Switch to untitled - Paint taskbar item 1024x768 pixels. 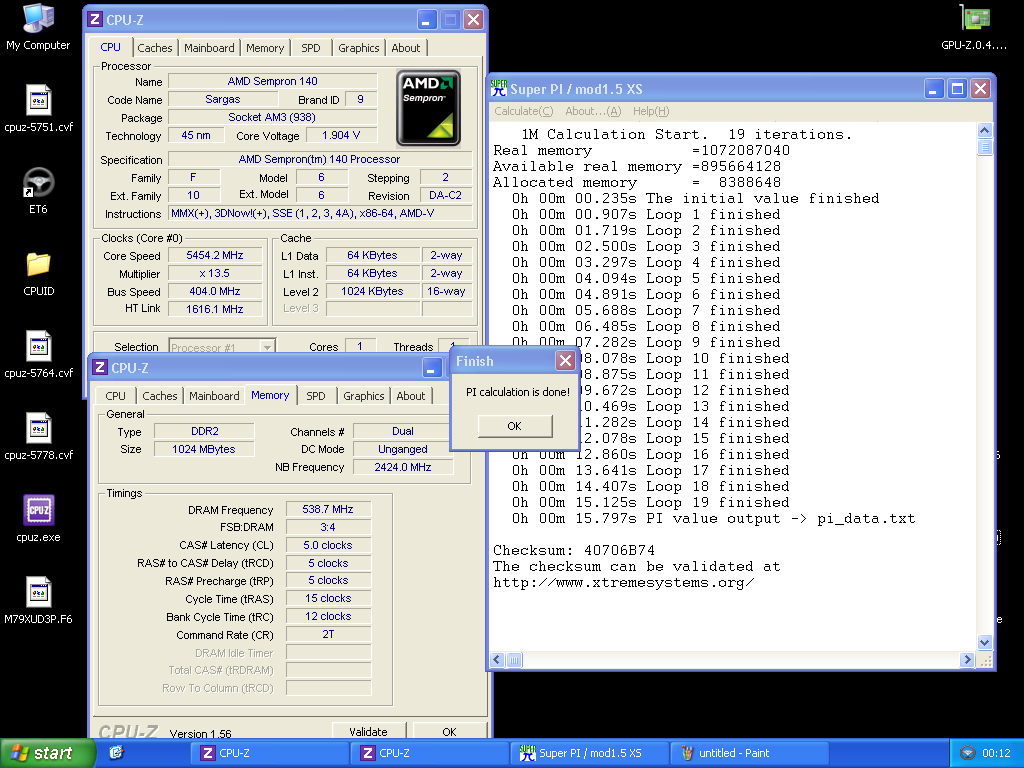[748, 753]
